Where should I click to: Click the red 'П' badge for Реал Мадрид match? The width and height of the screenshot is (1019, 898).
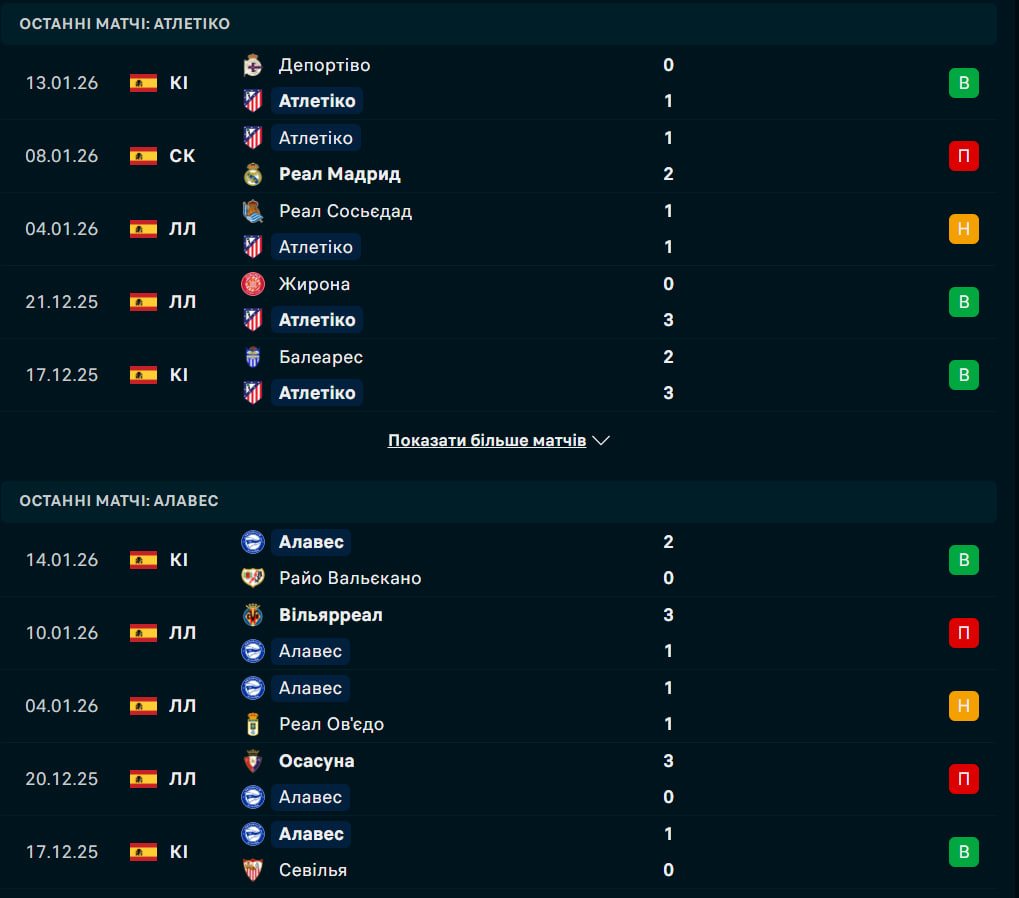point(963,156)
